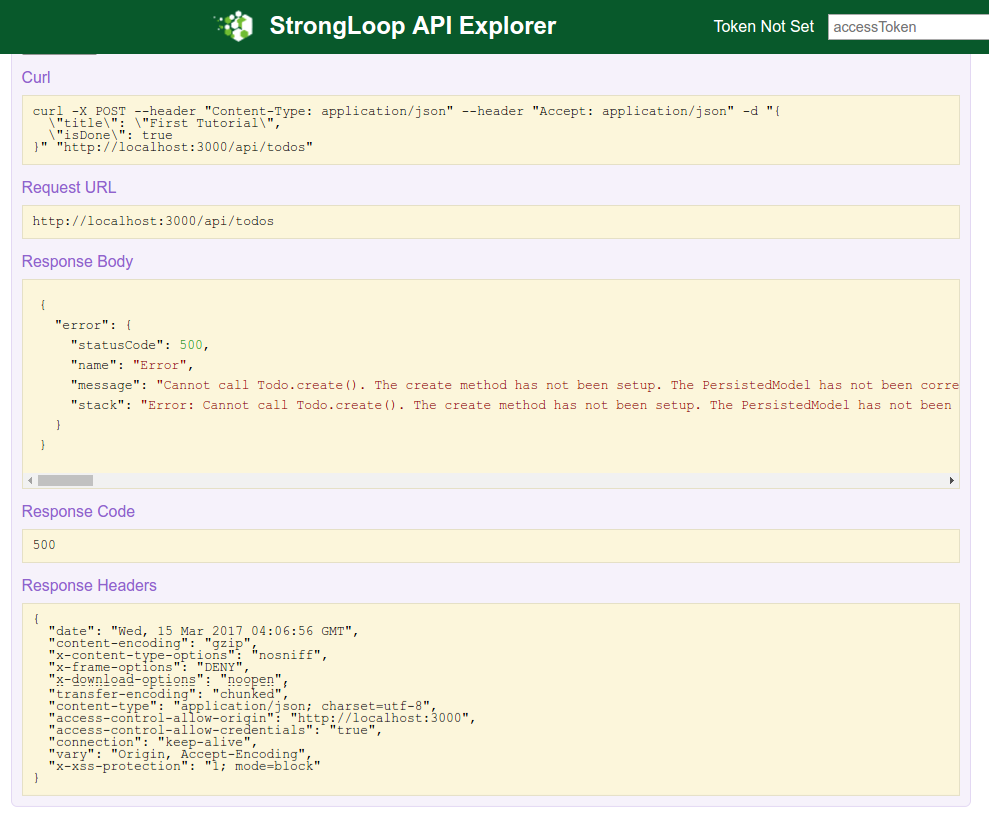Click the 500 response code value

coord(44,546)
